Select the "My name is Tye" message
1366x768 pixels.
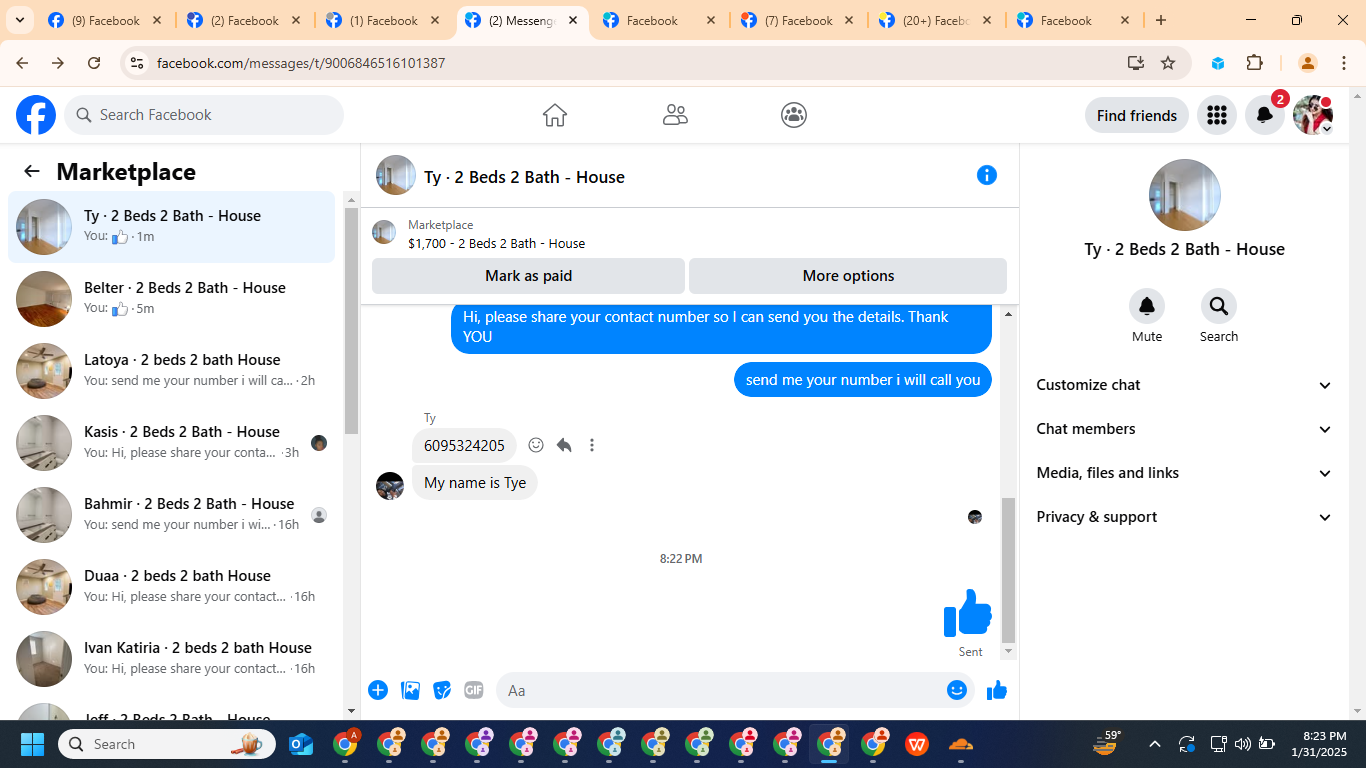pos(475,483)
